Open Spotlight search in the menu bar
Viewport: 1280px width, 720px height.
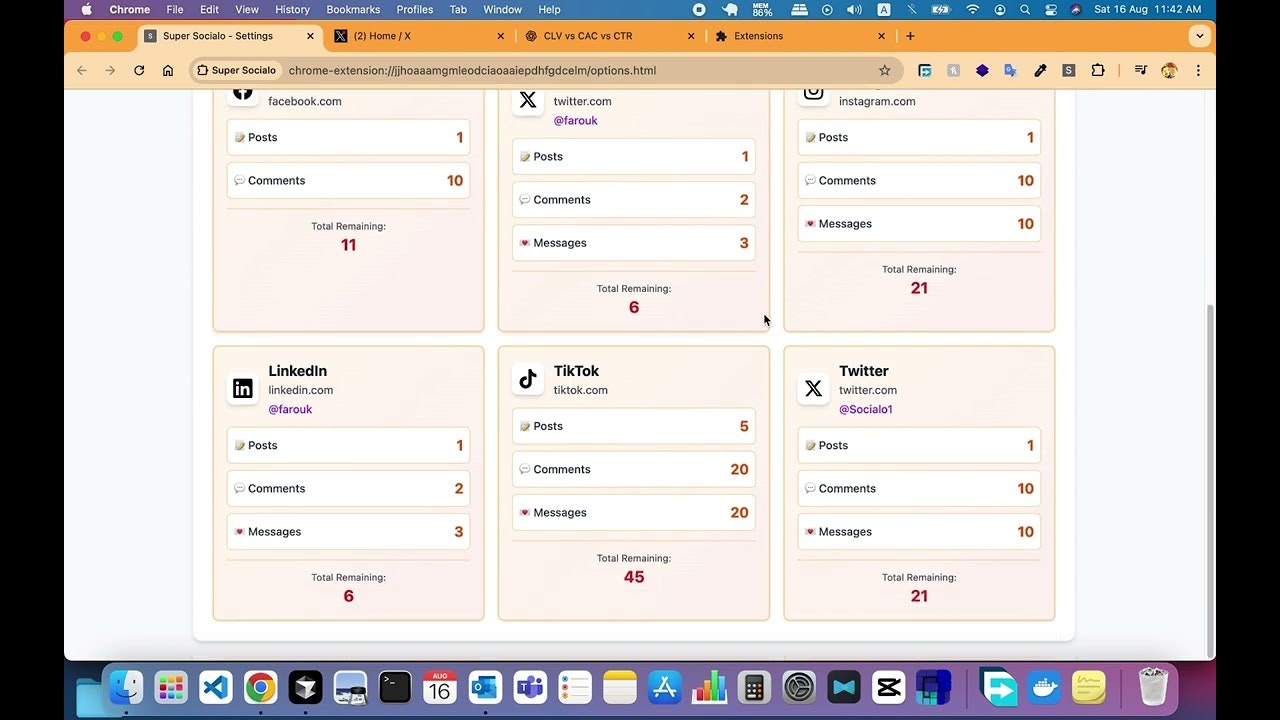[x=1025, y=9]
